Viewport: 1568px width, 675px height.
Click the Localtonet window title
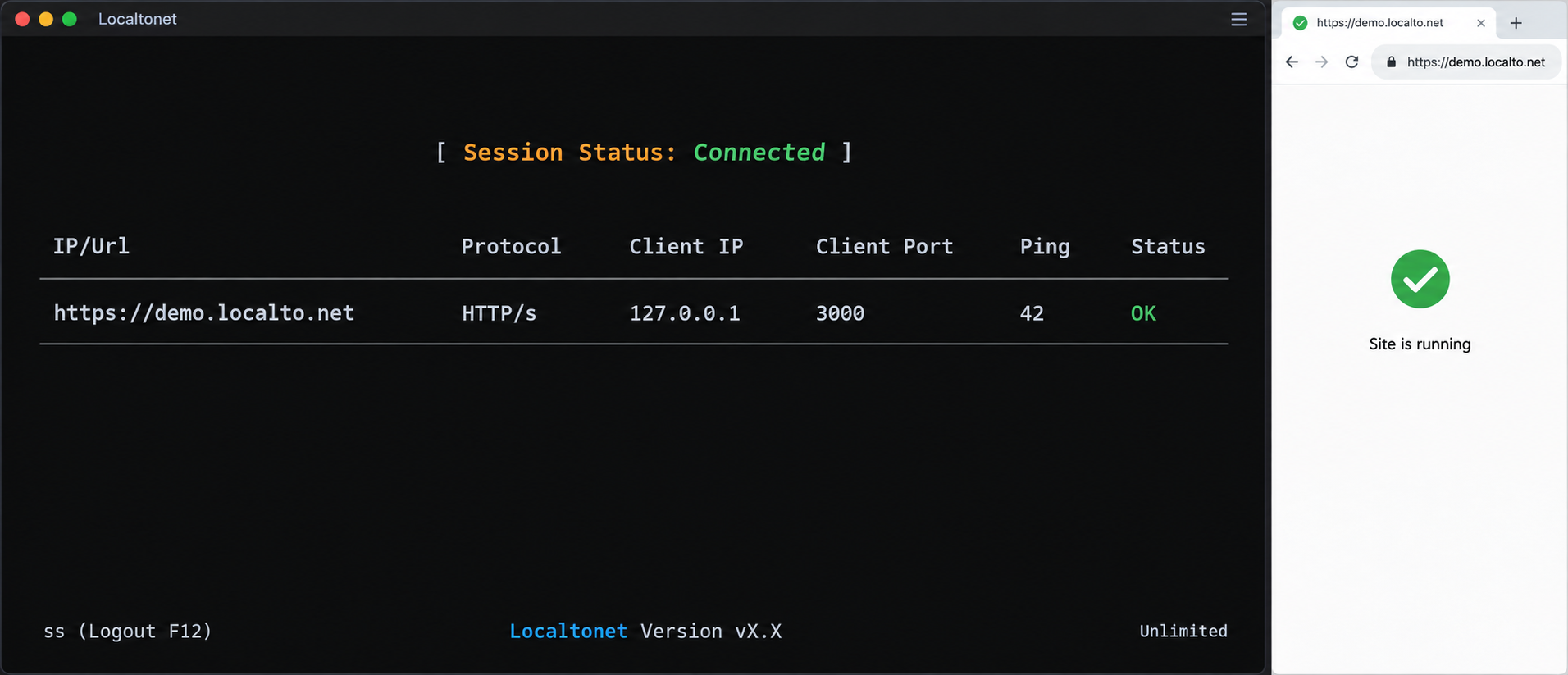[x=137, y=19]
